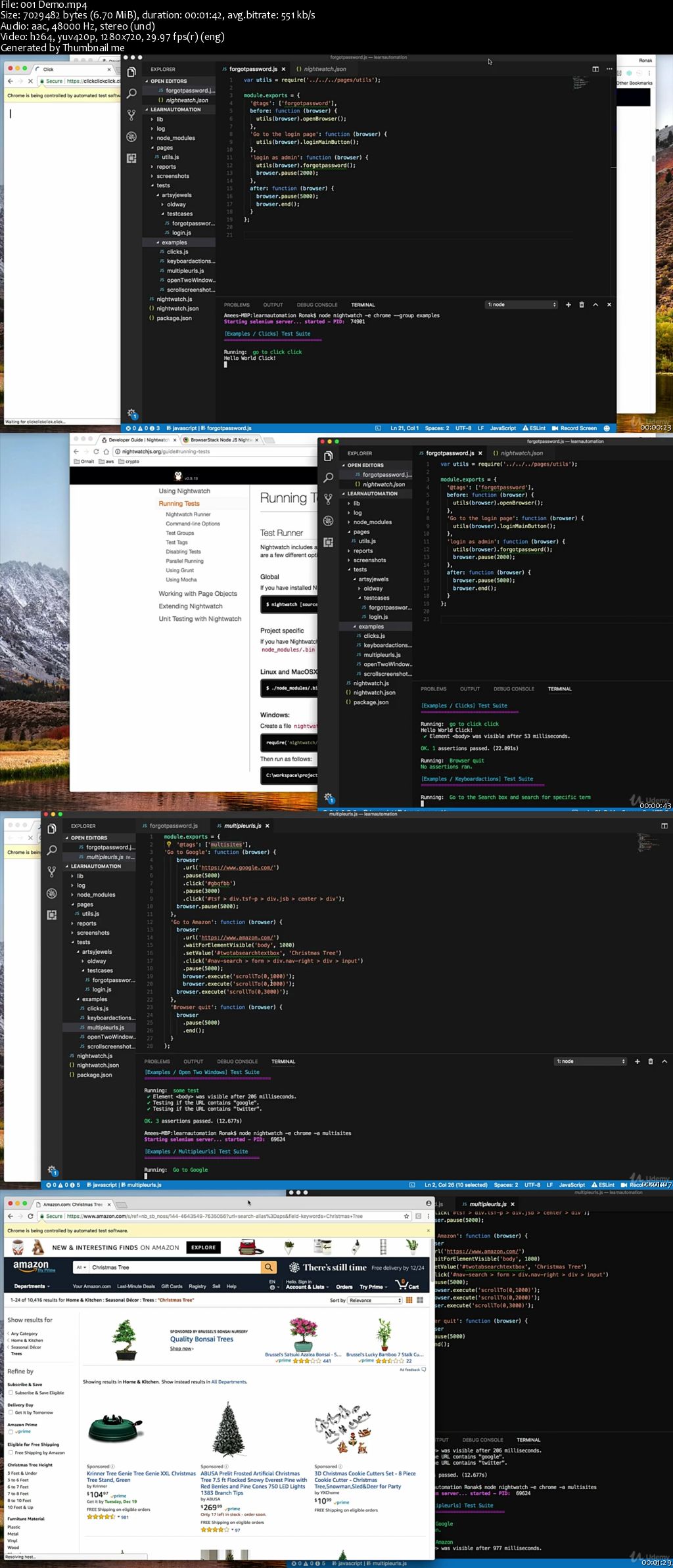673x1568 pixels.
Task: Filter by 3 to 6 Feet tree height
Action: [18, 1480]
